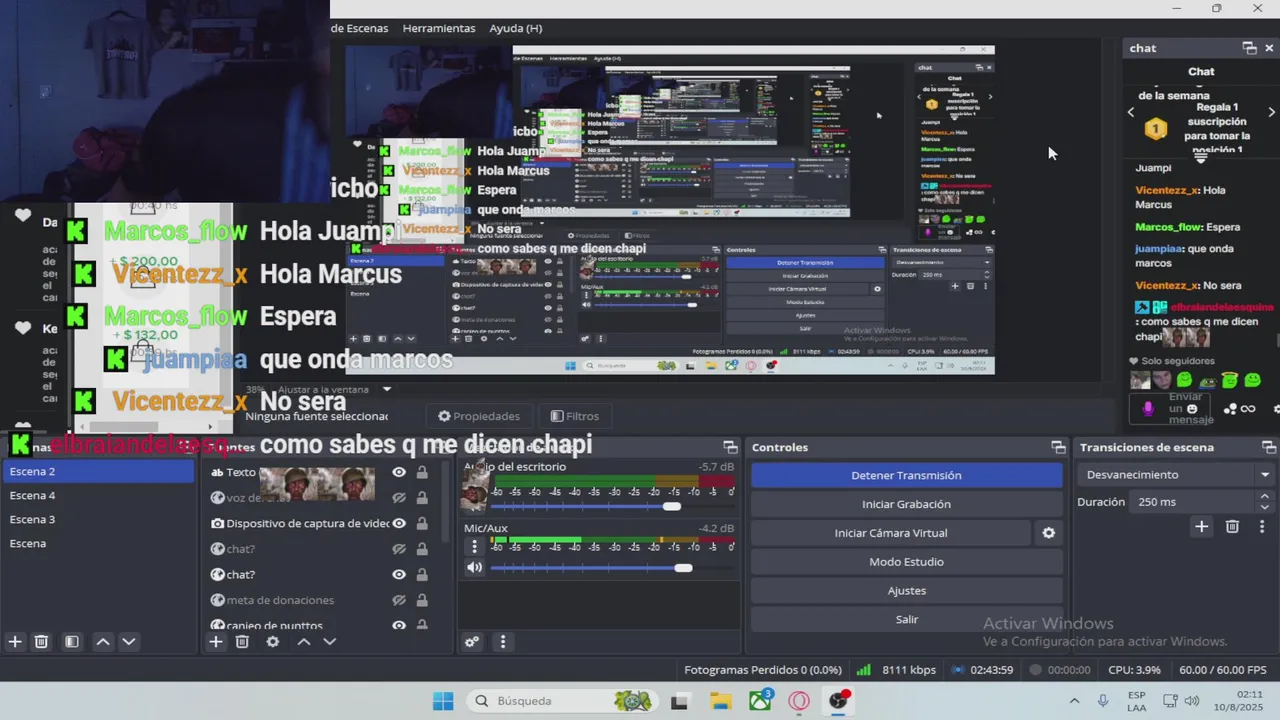Image resolution: width=1280 pixels, height=720 pixels.
Task: Open Mic/Aux three-dot options menu
Action: click(x=475, y=546)
